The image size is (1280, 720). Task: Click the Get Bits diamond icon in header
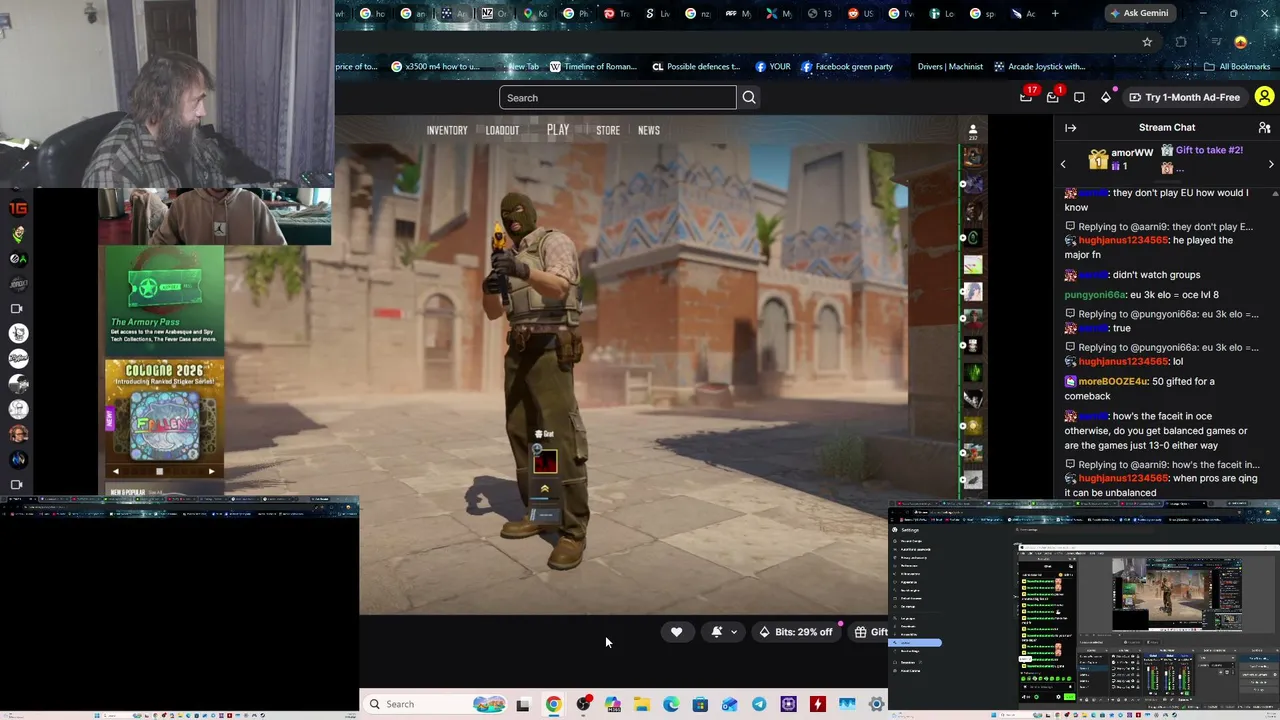pos(1106,97)
